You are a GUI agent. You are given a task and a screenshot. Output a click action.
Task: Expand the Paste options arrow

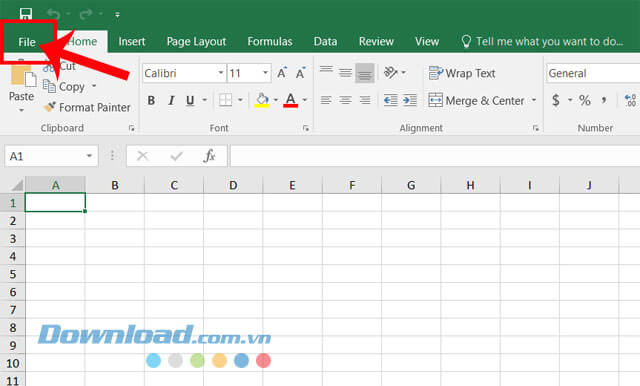coord(22,111)
